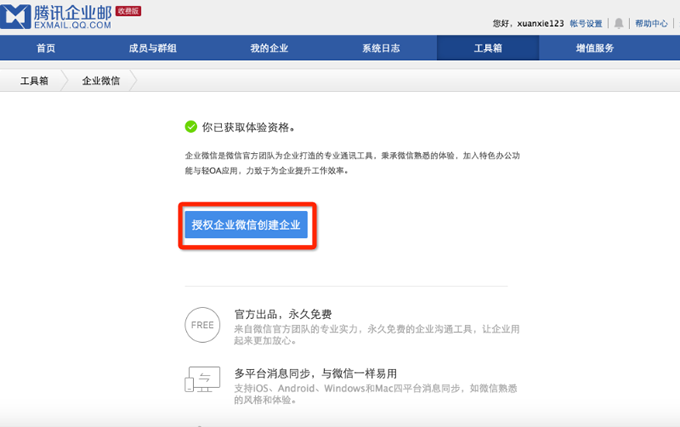This screenshot has width=680, height=427.
Task: Click the FREE circle icon
Action: point(201,325)
